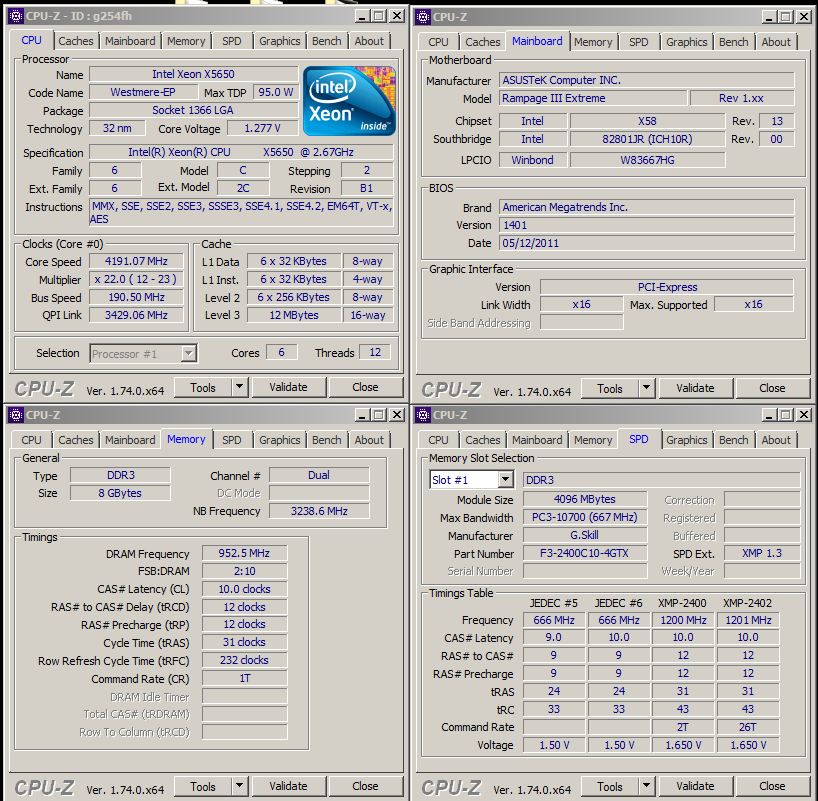818x801 pixels.
Task: Click the tRFC value 232 clocks
Action: click(244, 660)
